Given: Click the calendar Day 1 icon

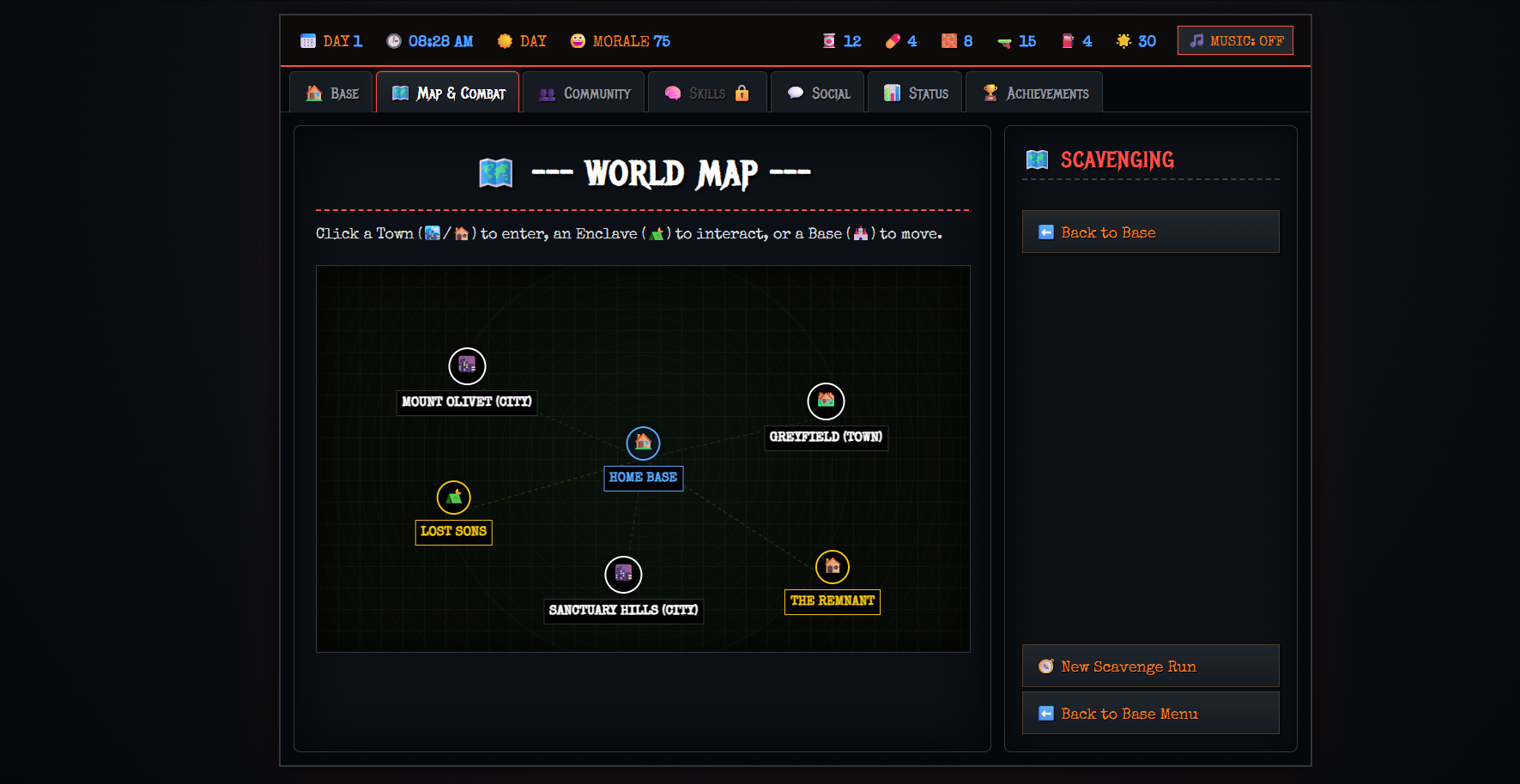Looking at the screenshot, I should pyautogui.click(x=308, y=41).
